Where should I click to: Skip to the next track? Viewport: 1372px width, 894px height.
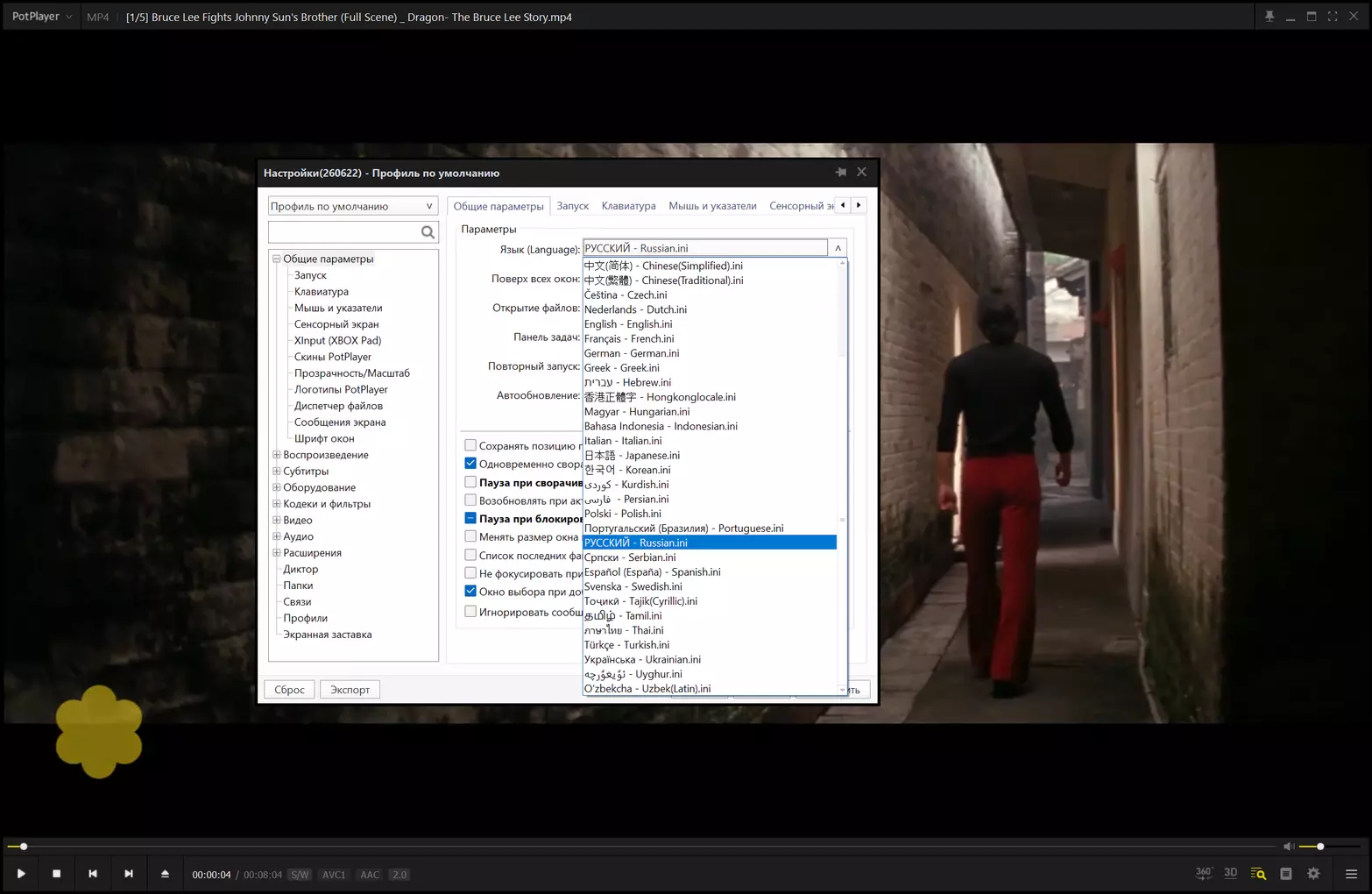(x=129, y=874)
